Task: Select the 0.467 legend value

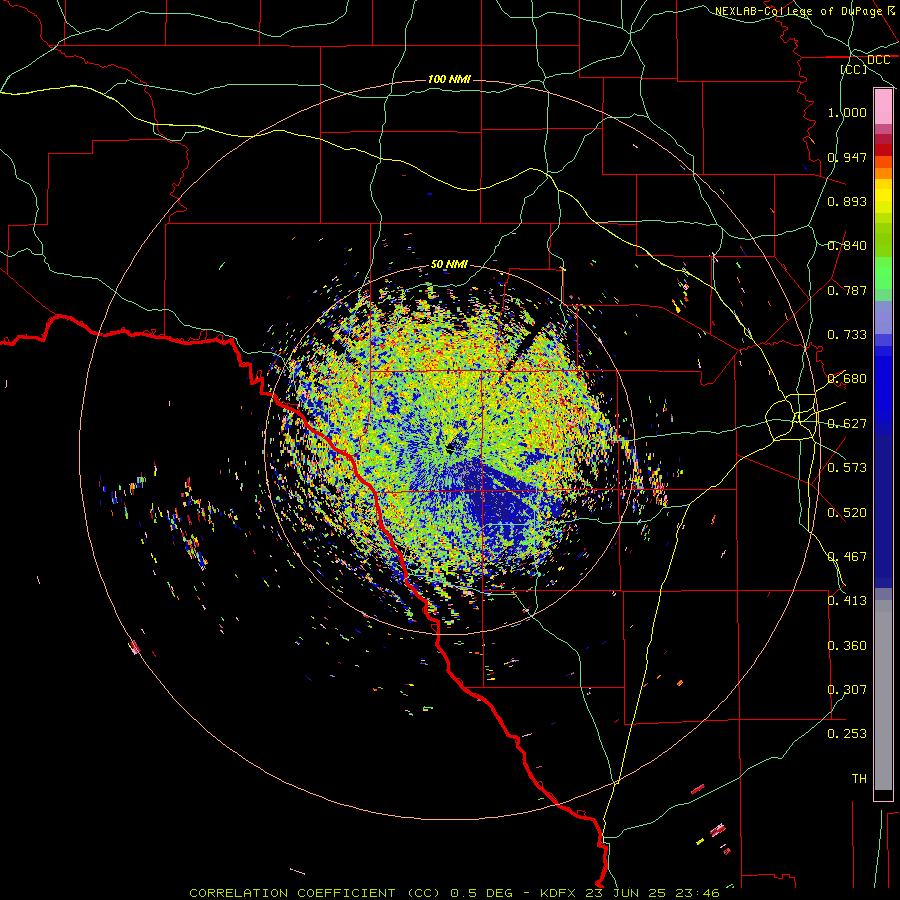Action: pos(847,557)
